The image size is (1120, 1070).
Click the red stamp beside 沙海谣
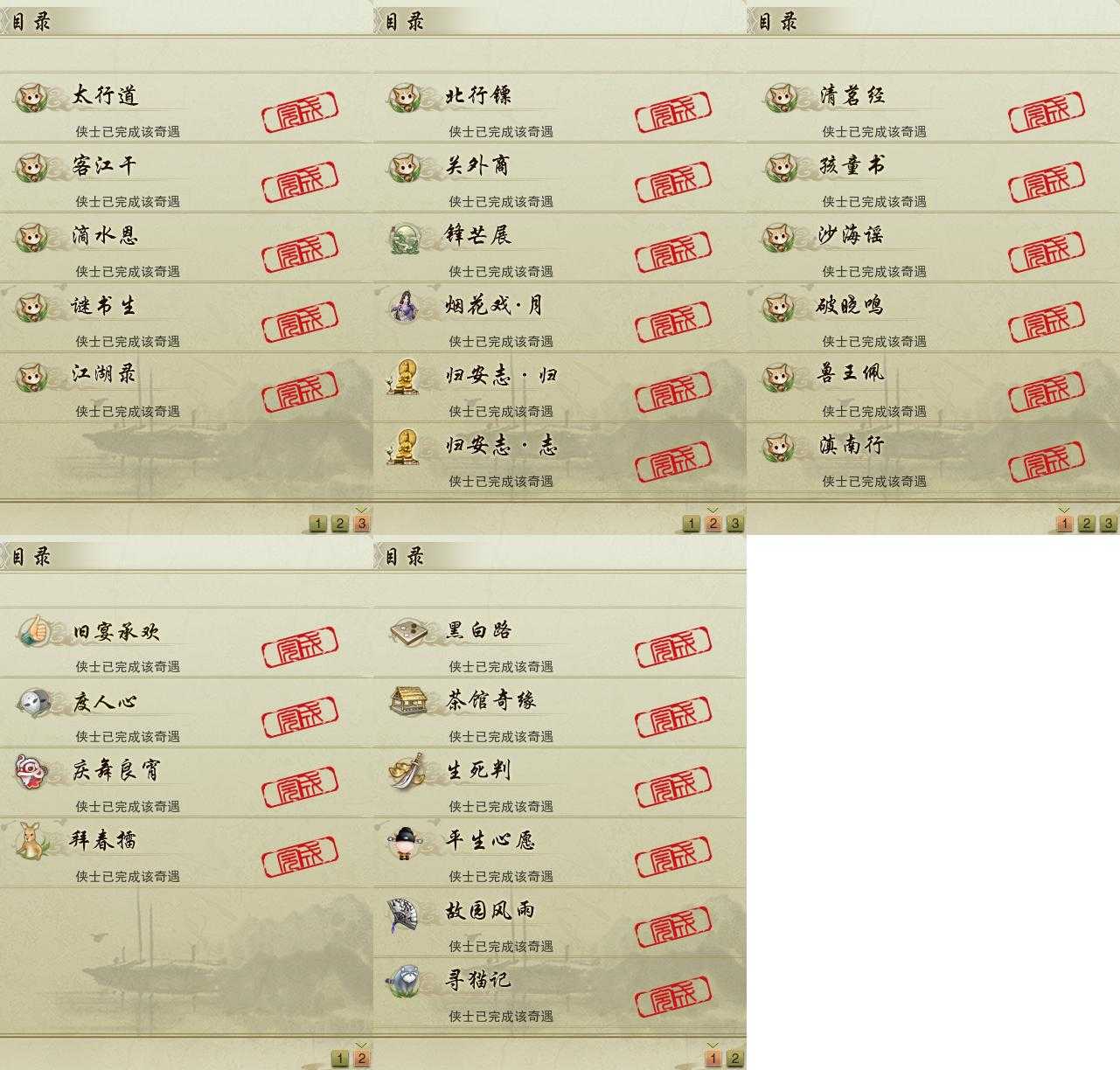click(x=1047, y=254)
